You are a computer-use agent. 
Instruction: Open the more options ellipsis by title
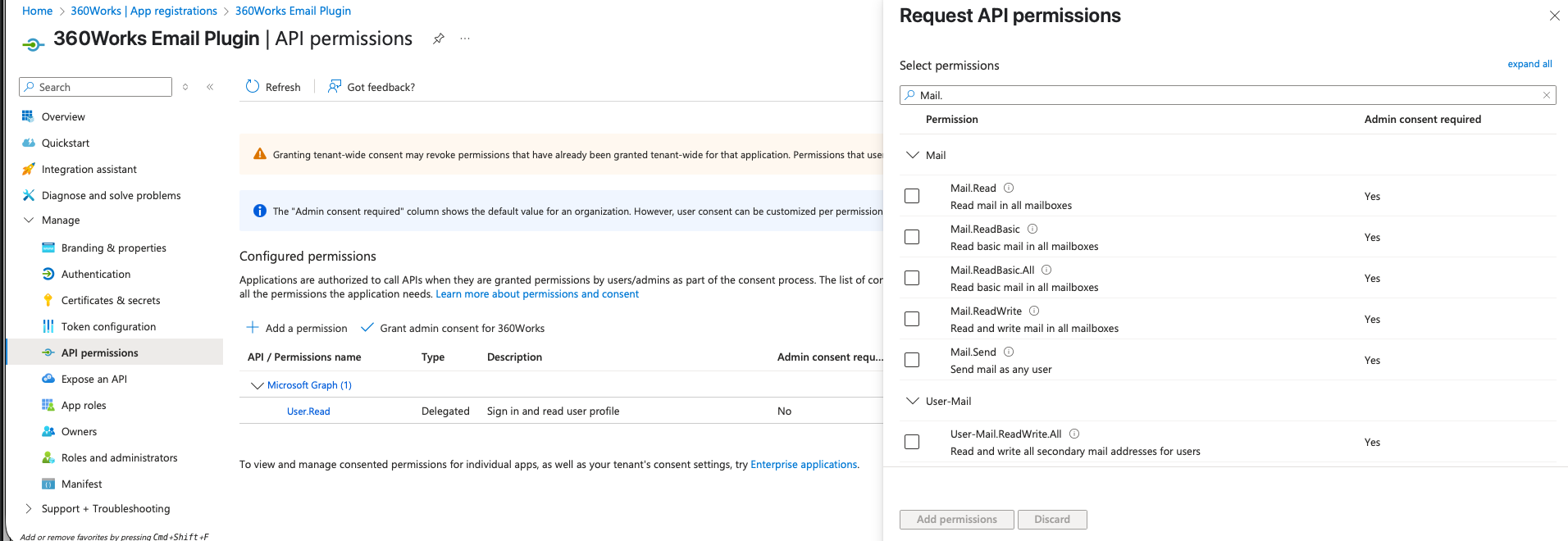click(x=465, y=39)
